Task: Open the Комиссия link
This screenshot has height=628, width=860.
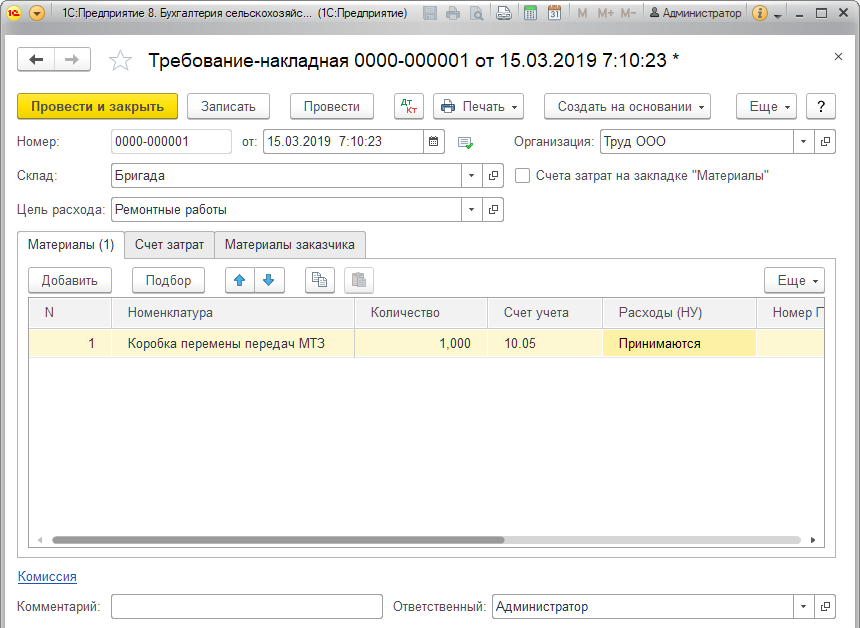Action: point(47,576)
